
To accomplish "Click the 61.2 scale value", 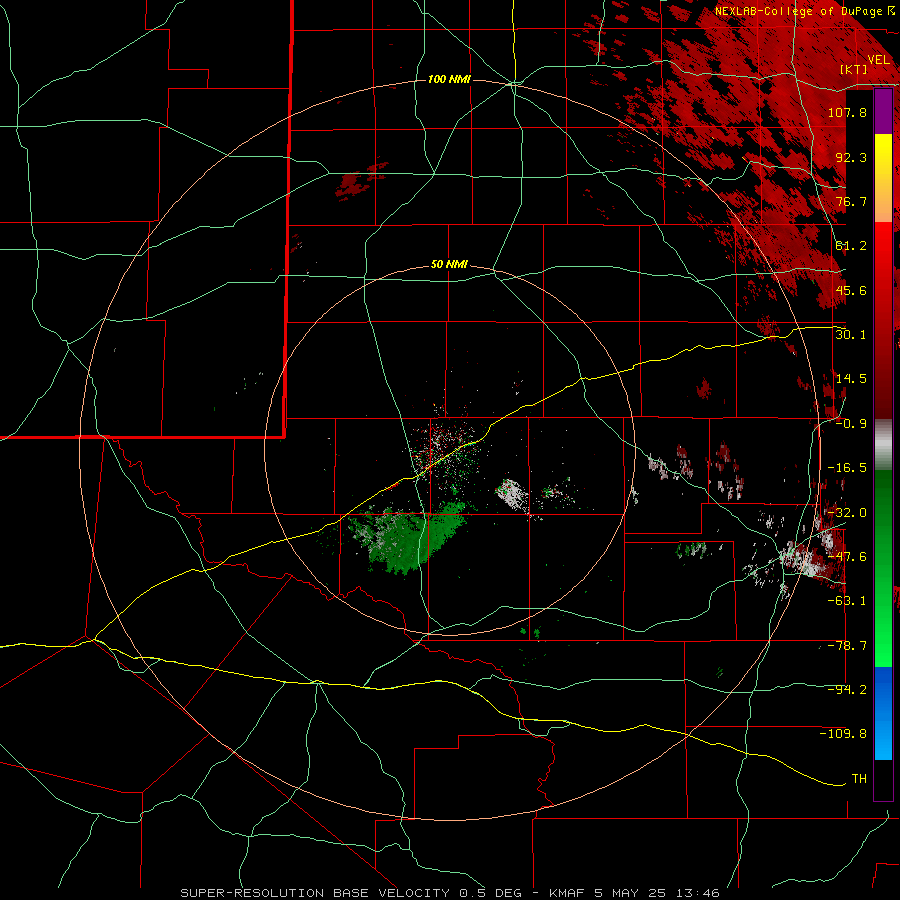I will (851, 246).
